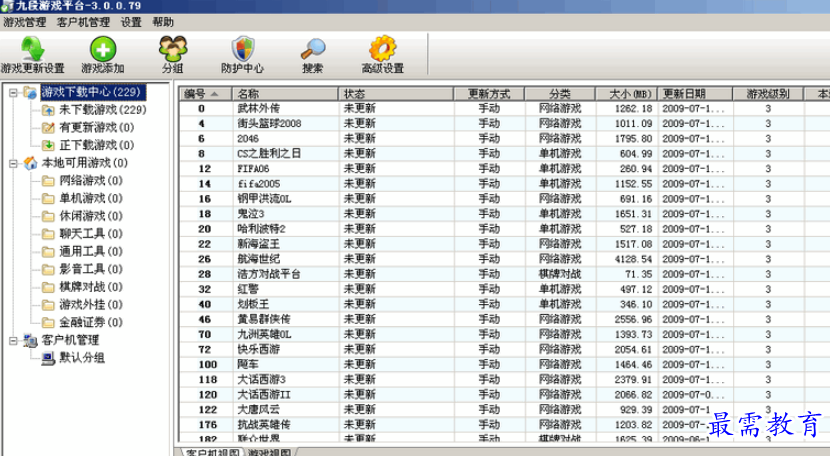Select the 新海盗王 game row

pos(504,244)
